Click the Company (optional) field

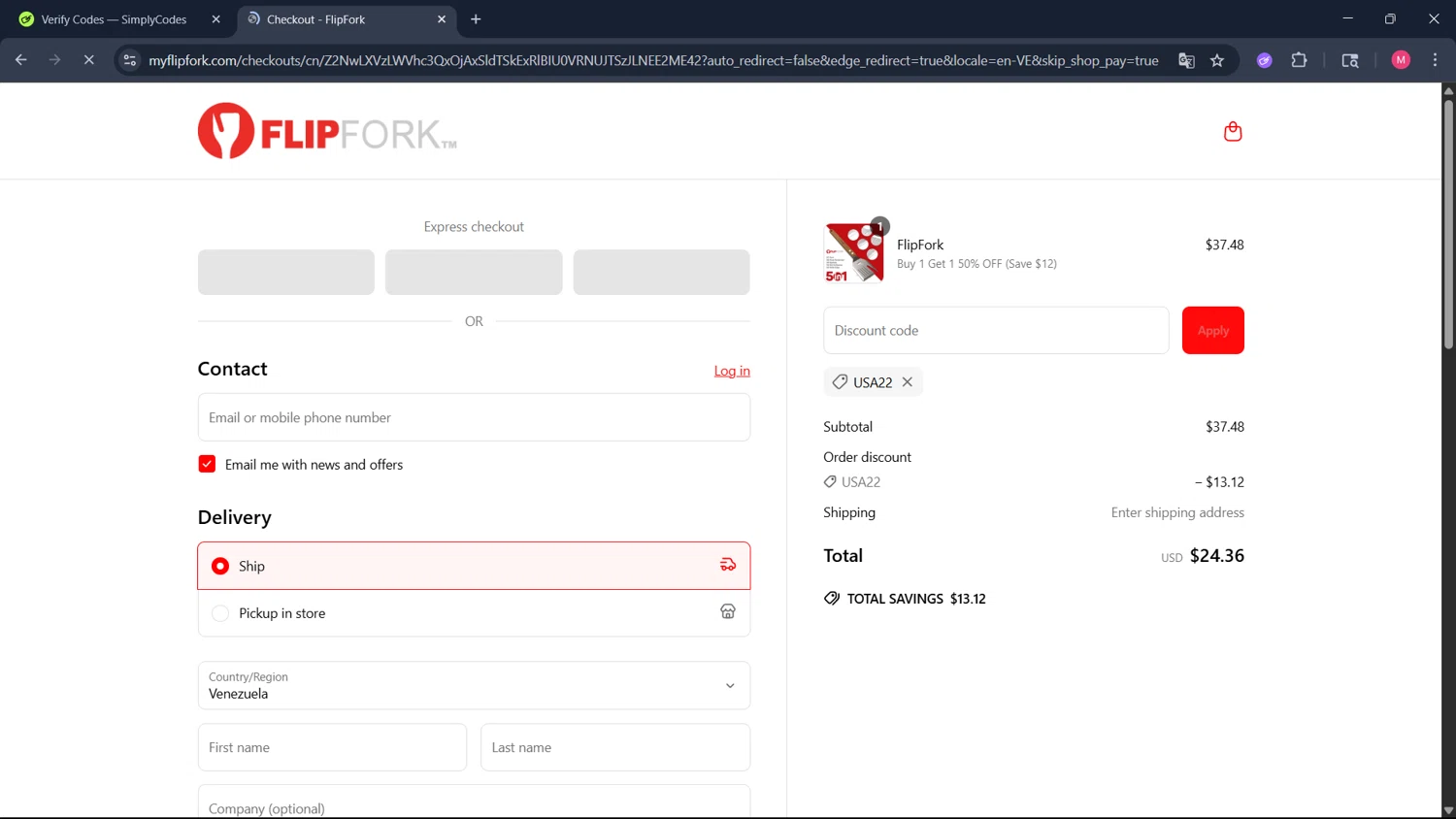coord(474,803)
